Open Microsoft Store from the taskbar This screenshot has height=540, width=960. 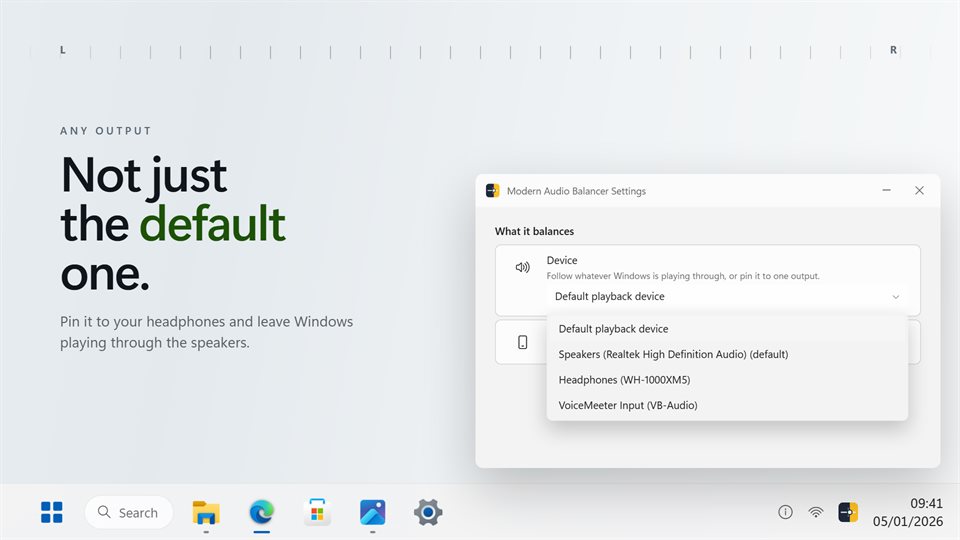coord(317,512)
